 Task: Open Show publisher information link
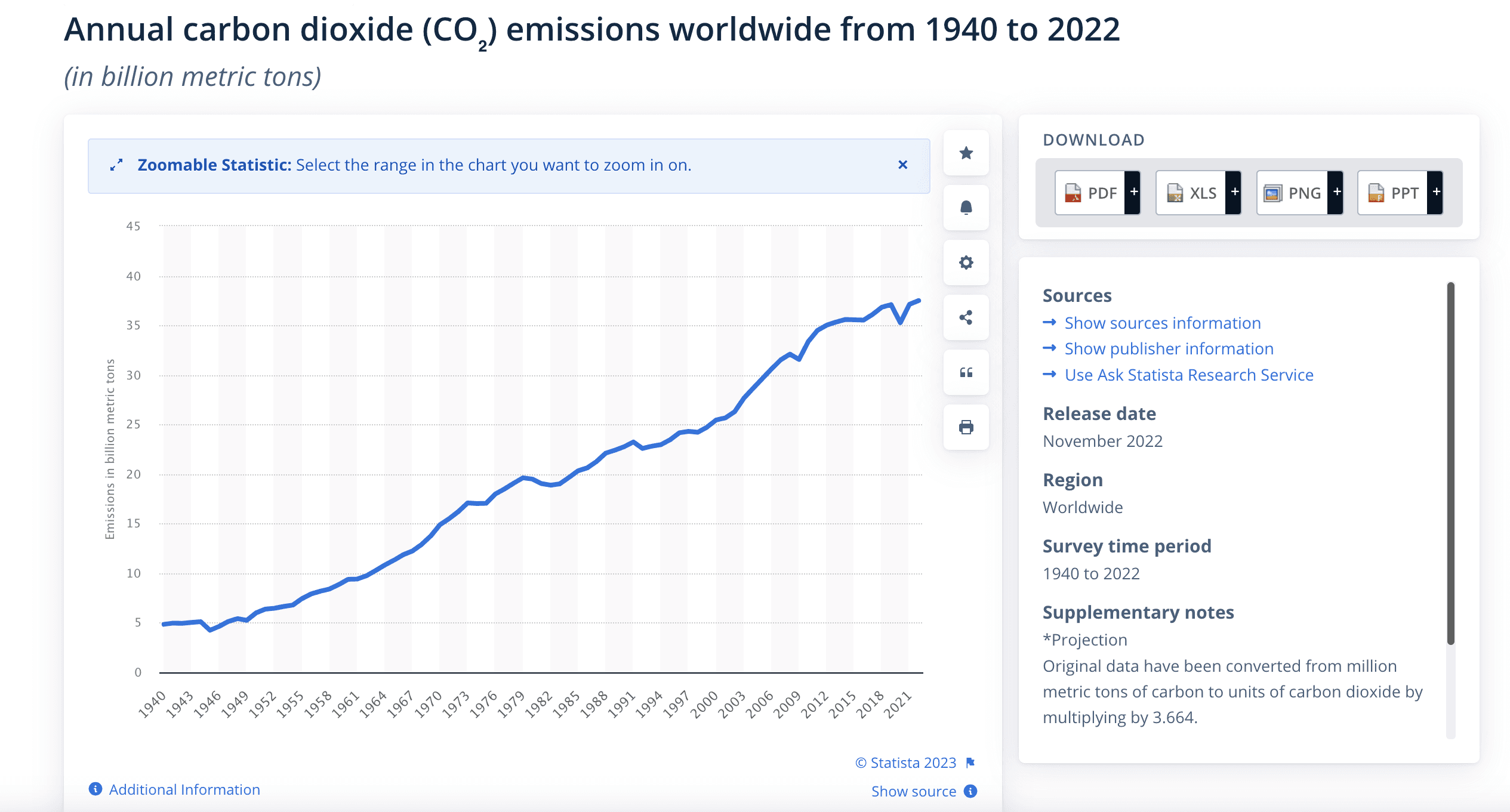pyautogui.click(x=1169, y=348)
